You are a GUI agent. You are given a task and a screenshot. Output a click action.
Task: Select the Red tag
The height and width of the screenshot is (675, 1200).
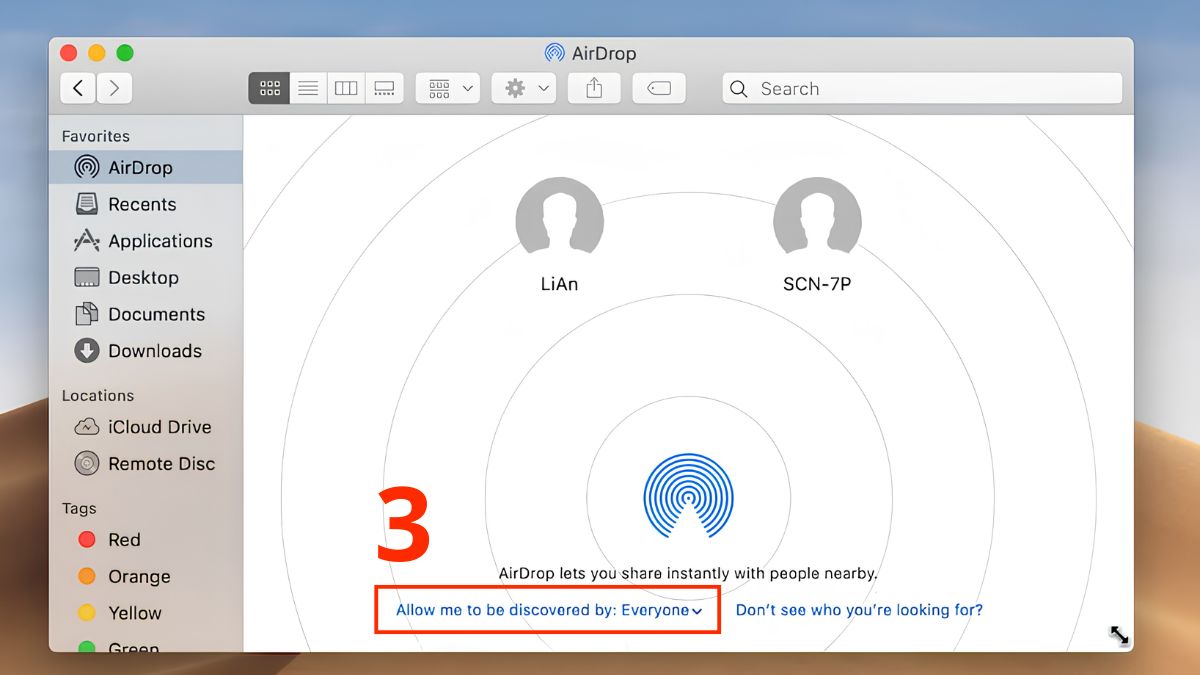[x=146, y=540]
